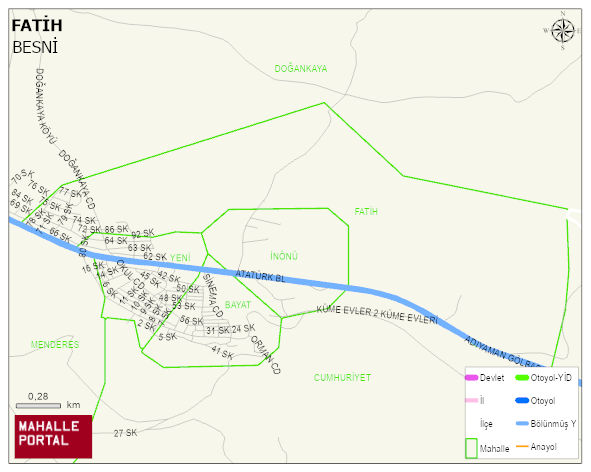Screen dimensions: 591x472
Task: Click the 63 SK street label
Action: 139,248
